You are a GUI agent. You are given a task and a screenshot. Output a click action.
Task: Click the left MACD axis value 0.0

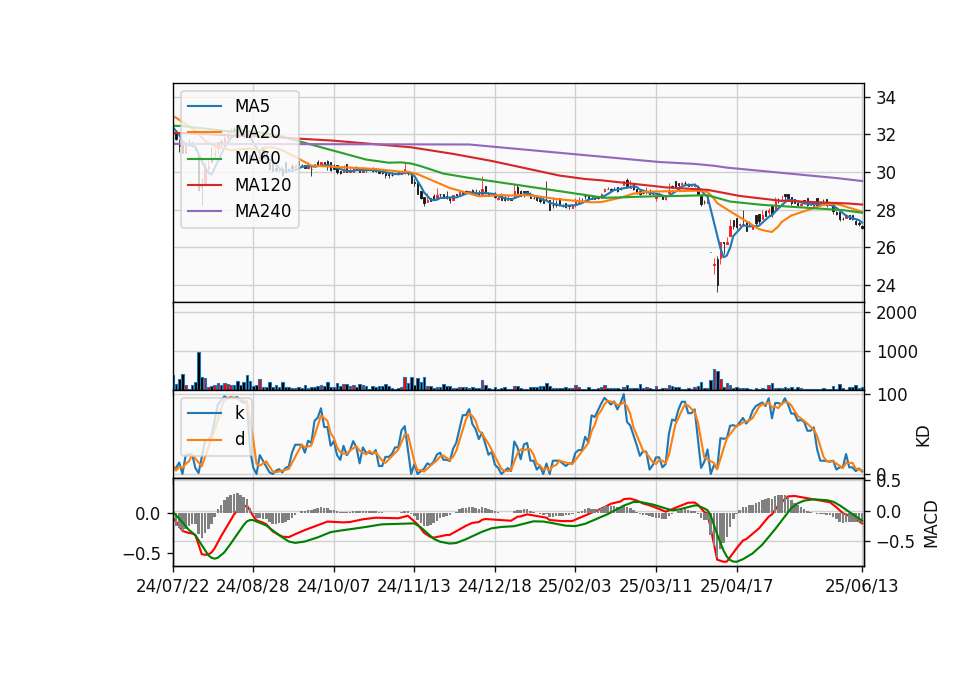[148, 514]
